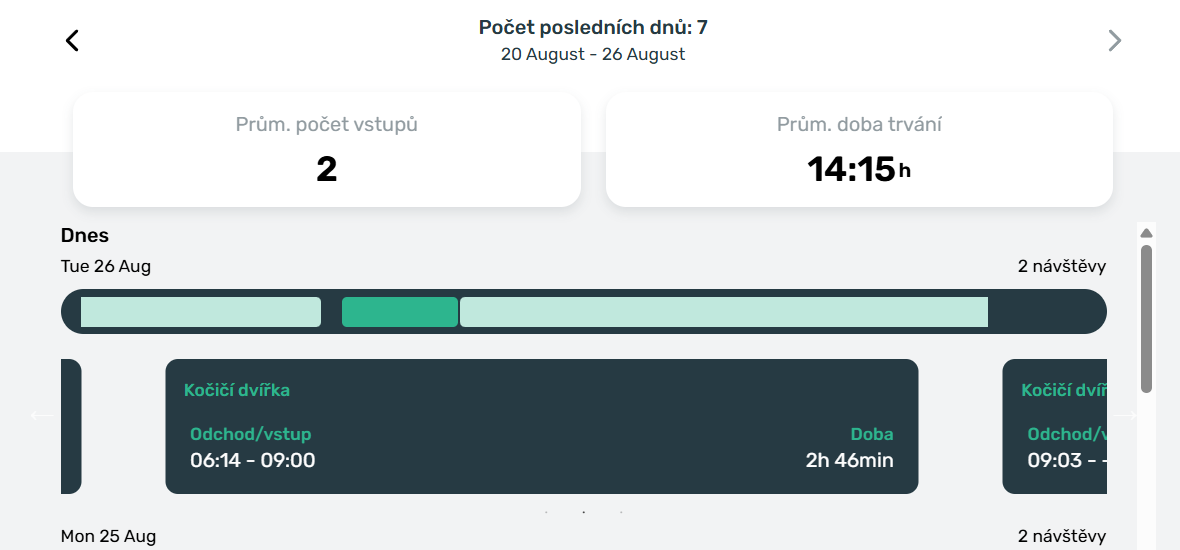Click the vertical scrollbar thumb
The width and height of the screenshot is (1180, 550).
click(x=1147, y=318)
